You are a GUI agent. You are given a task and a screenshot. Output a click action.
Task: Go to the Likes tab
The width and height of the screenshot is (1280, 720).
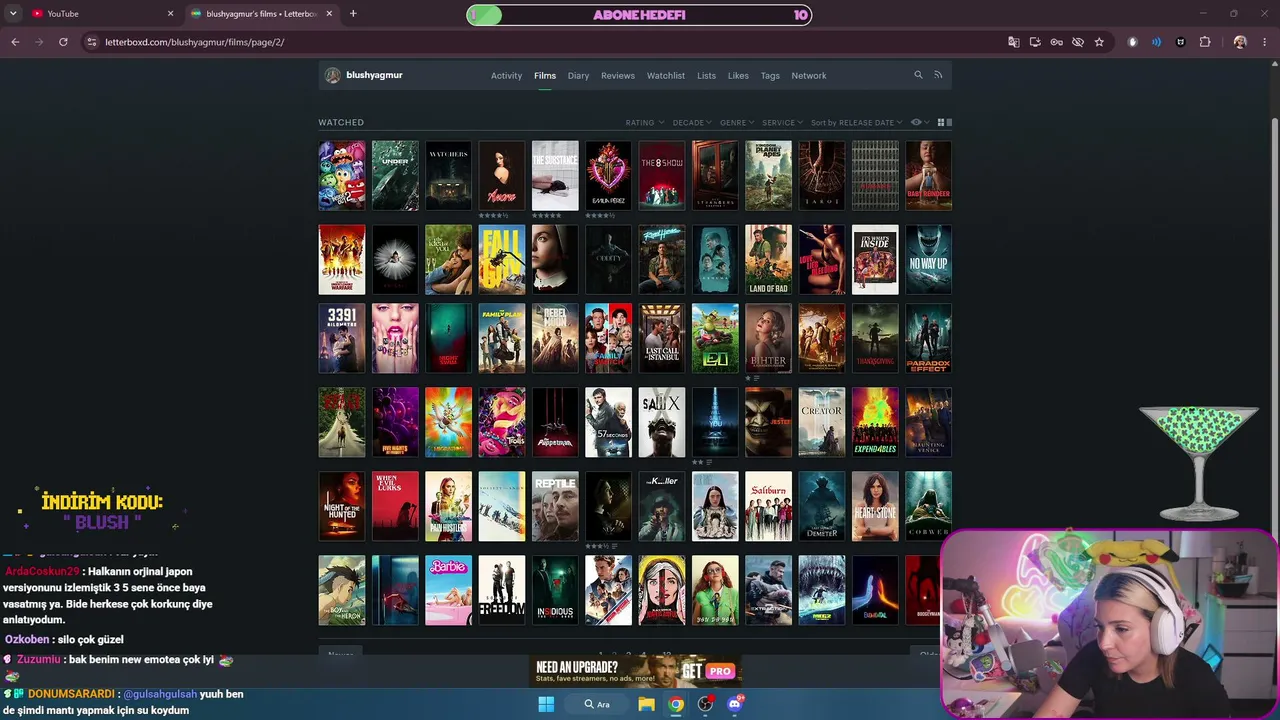click(x=738, y=76)
